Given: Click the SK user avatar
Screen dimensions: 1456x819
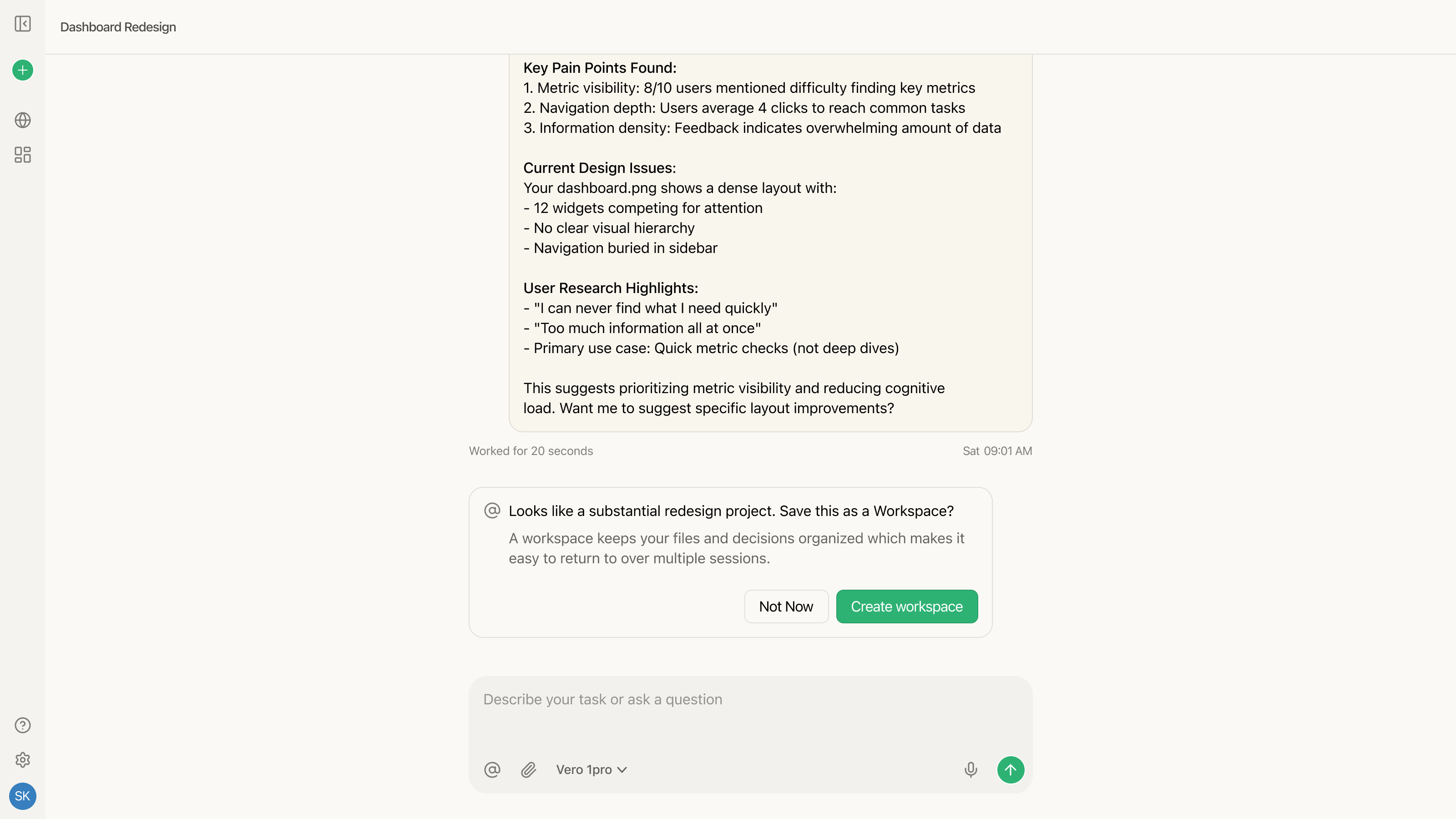Looking at the screenshot, I should pos(23,796).
